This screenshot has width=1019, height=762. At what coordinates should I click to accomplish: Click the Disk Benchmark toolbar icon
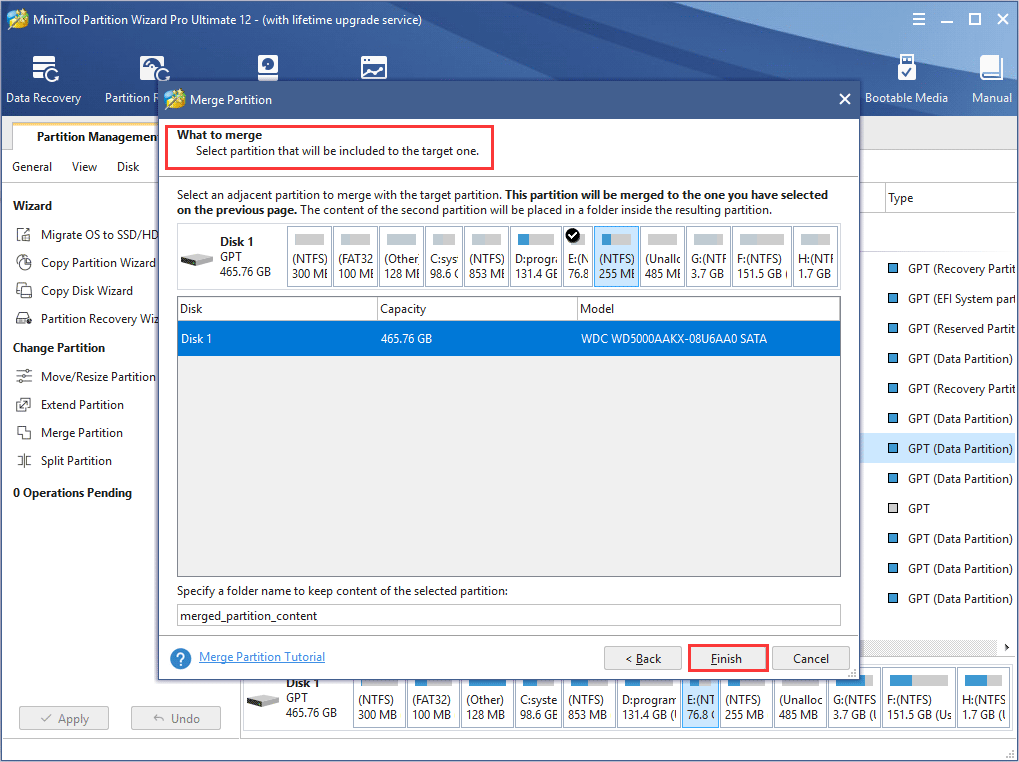pos(267,68)
